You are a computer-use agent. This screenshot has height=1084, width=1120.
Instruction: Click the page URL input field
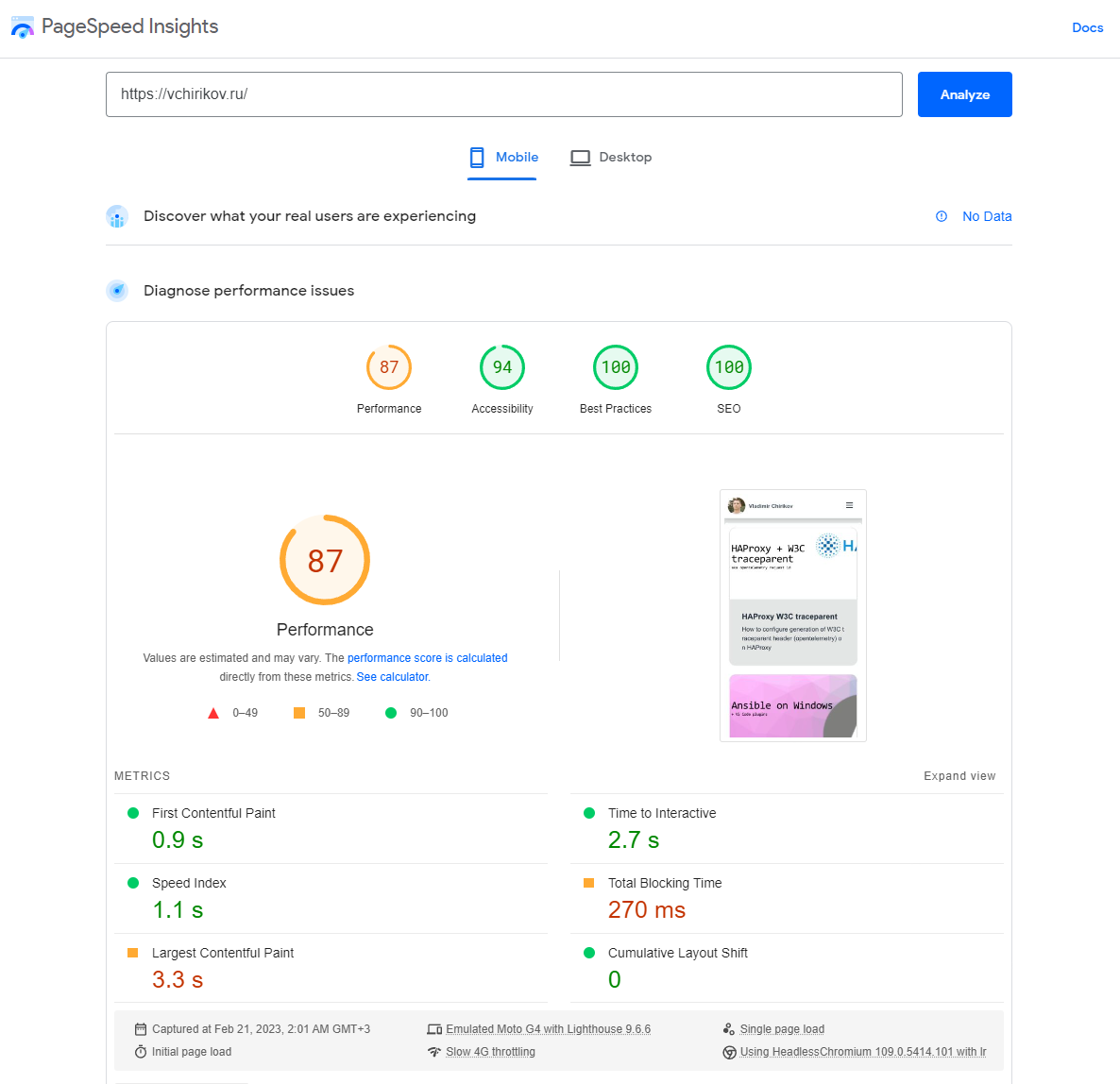(x=503, y=94)
